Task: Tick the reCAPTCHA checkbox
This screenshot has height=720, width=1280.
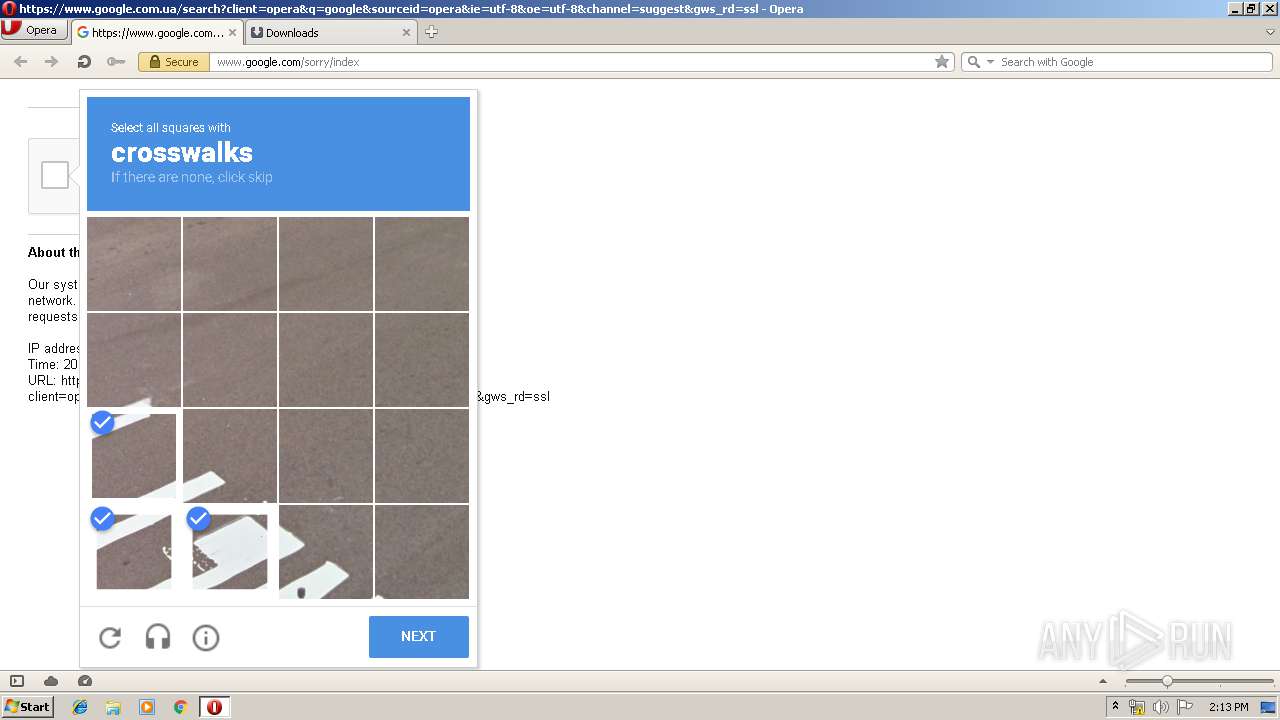Action: pos(55,175)
